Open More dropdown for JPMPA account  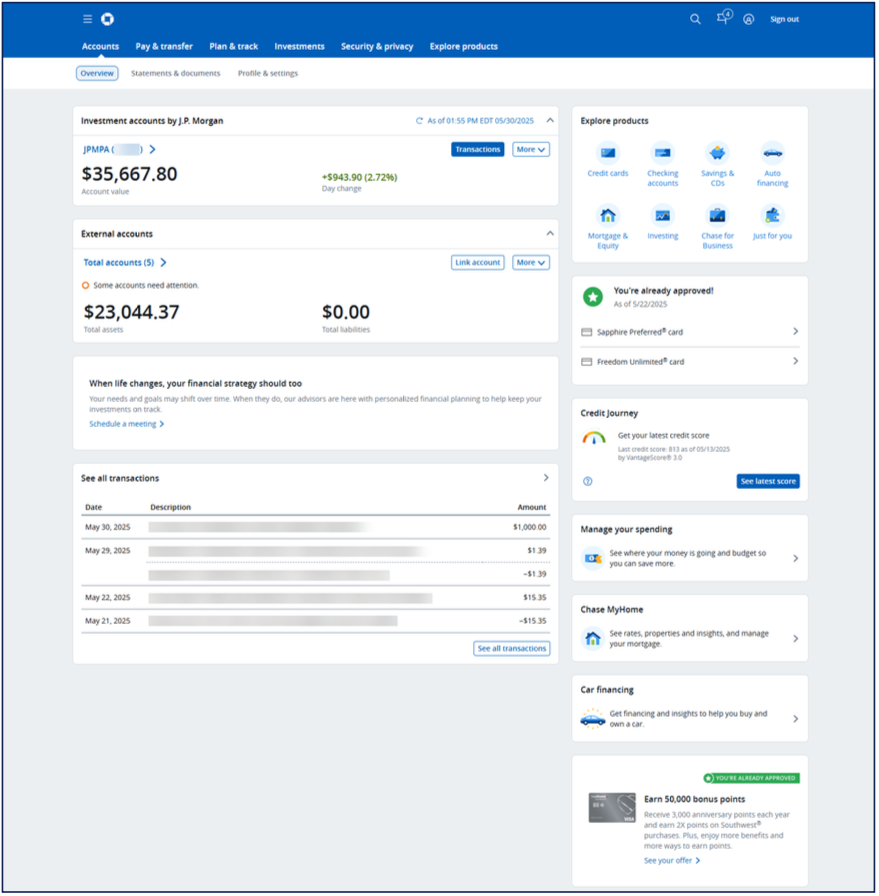(532, 150)
